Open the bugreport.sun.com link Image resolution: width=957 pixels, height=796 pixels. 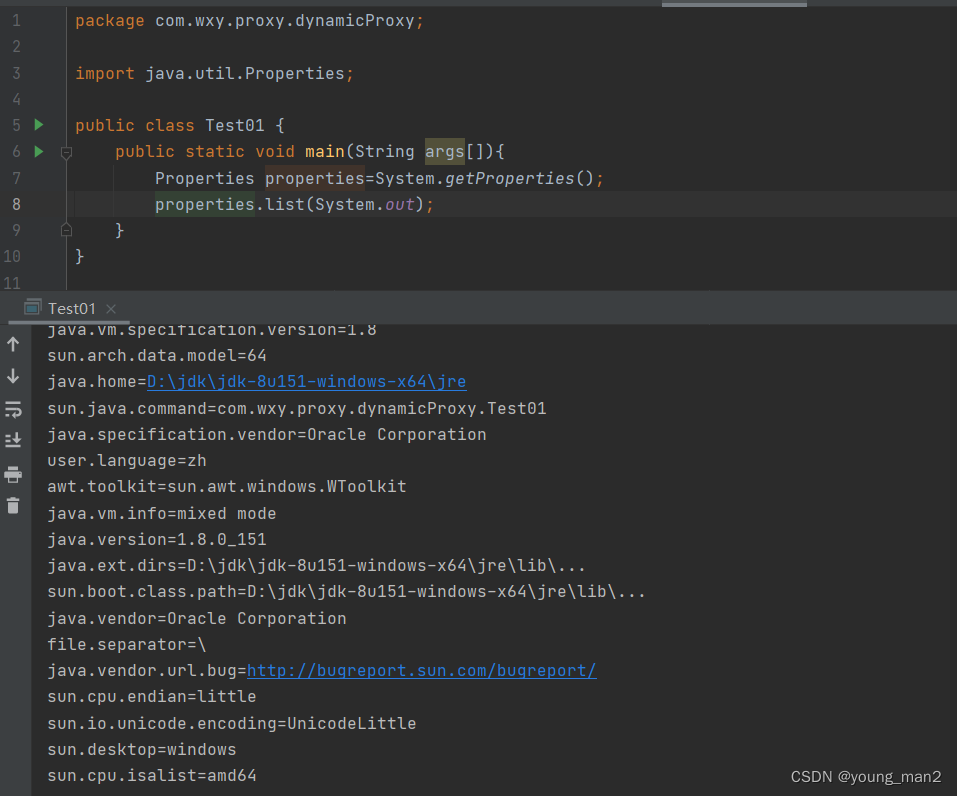pos(421,670)
